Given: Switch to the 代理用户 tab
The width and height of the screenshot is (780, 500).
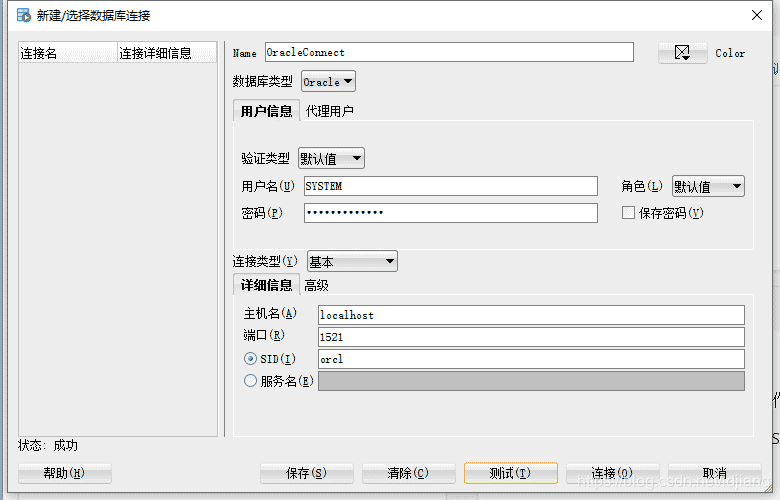Looking at the screenshot, I should click(329, 111).
